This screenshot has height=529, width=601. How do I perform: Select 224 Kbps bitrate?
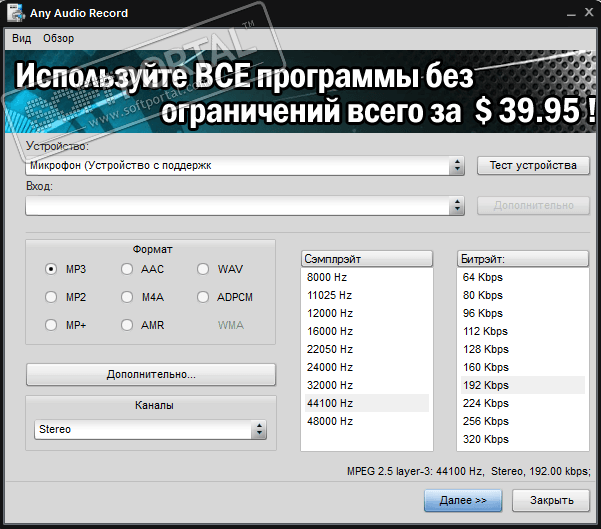pos(523,403)
